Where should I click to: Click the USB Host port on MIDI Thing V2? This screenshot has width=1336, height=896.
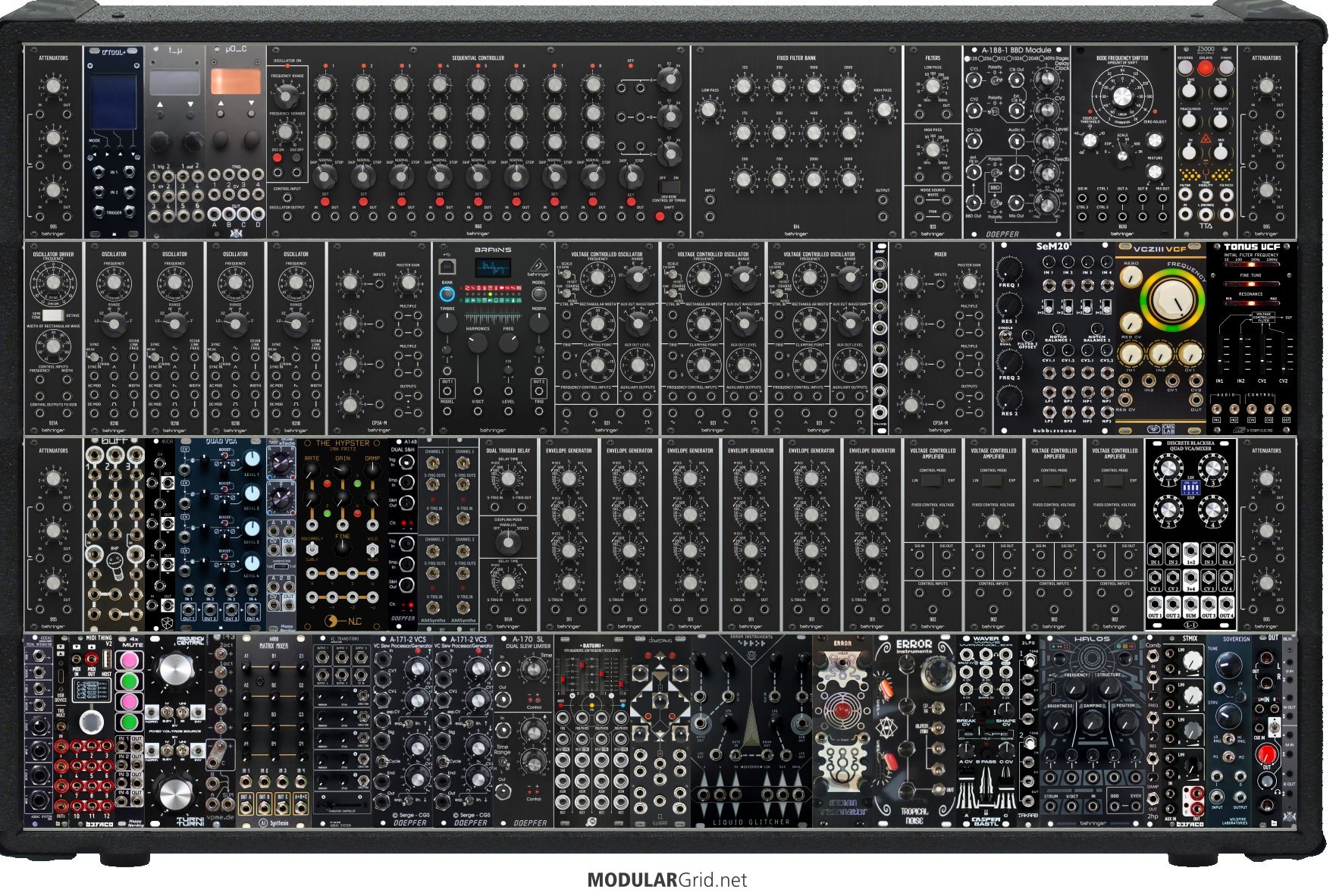pos(107,657)
